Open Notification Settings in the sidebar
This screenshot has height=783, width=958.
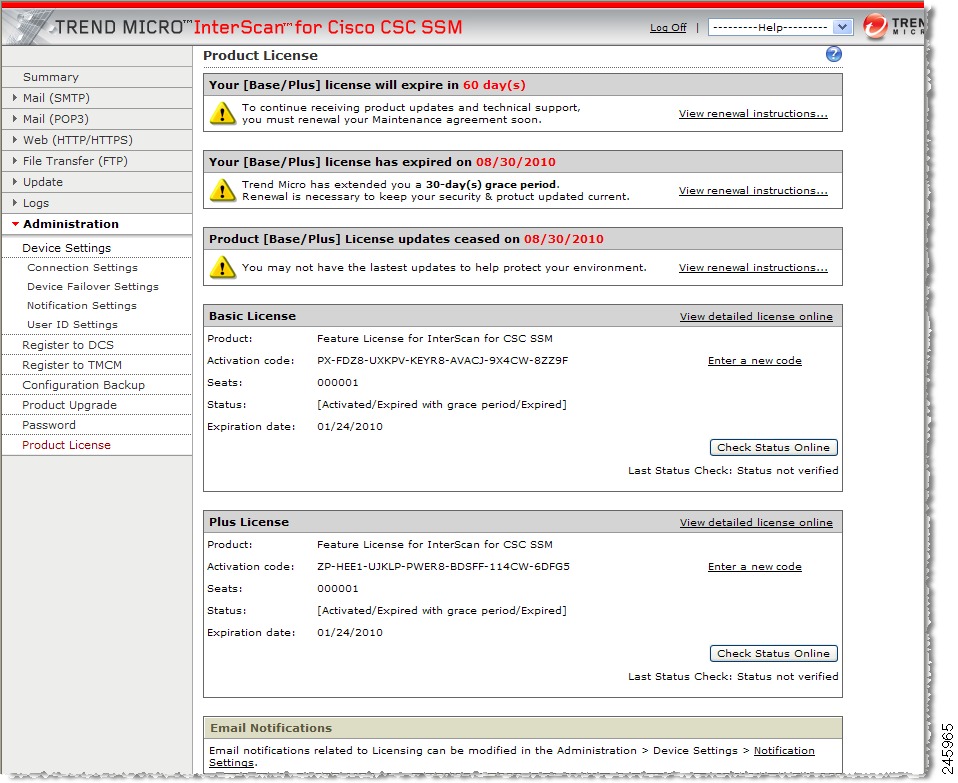pyautogui.click(x=82, y=305)
